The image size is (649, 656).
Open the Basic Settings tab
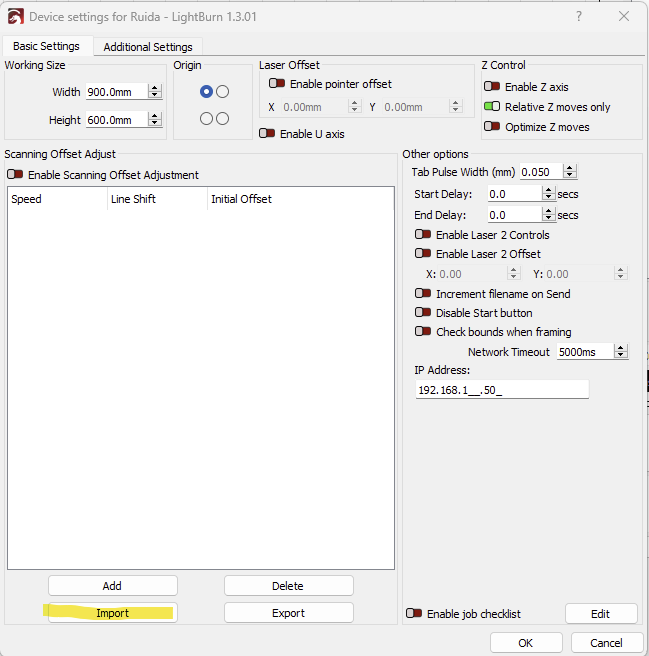pos(46,47)
